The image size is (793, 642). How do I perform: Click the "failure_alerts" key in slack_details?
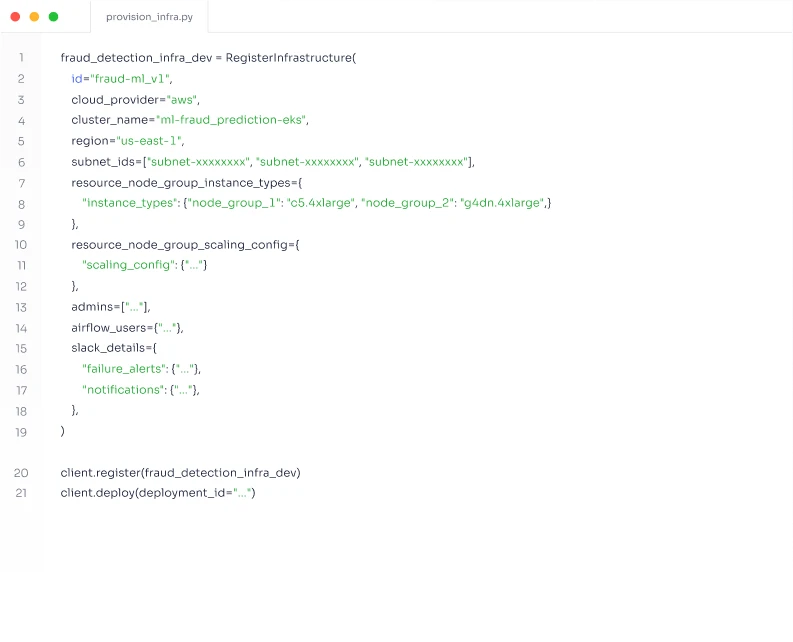124,369
